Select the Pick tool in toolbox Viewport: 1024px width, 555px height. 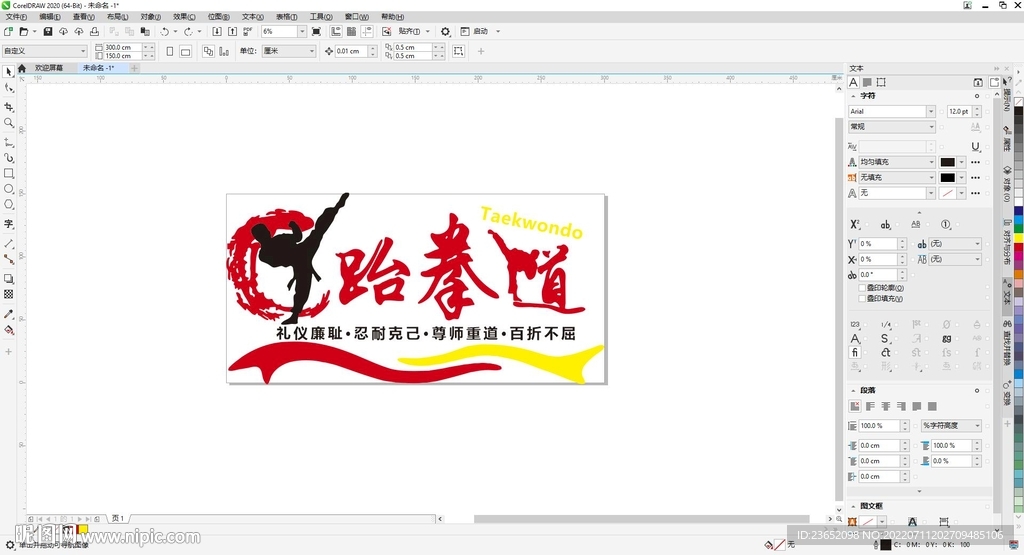(x=8, y=72)
